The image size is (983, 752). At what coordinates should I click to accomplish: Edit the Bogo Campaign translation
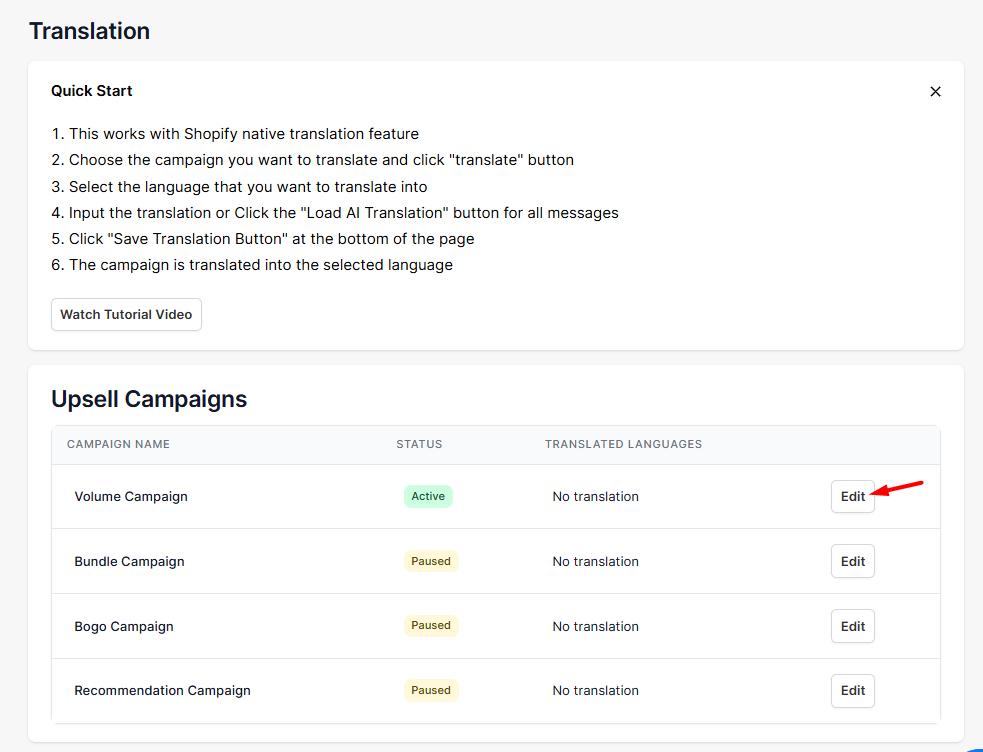pyautogui.click(x=853, y=626)
